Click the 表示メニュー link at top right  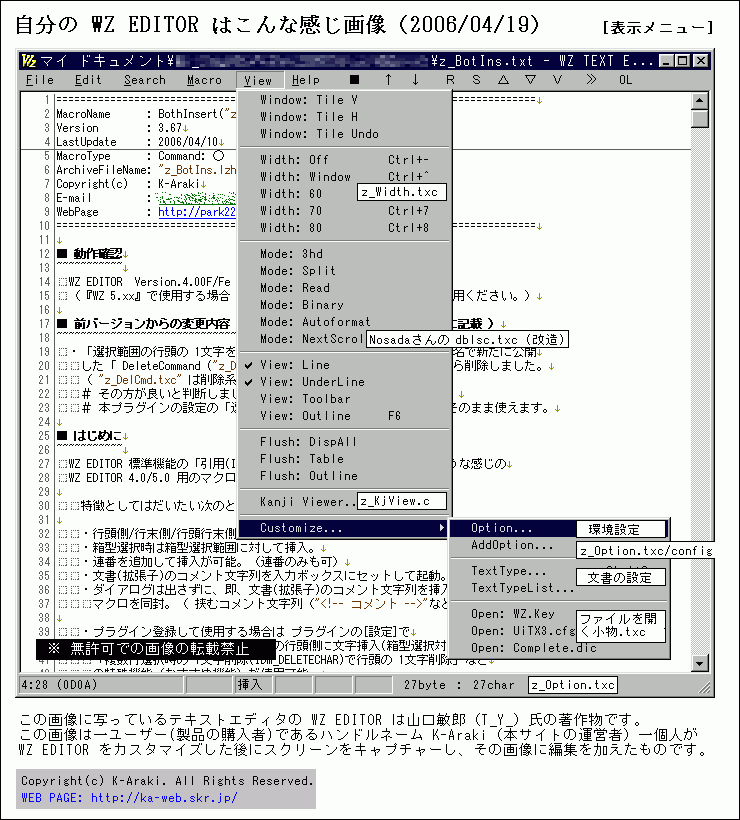(x=658, y=27)
